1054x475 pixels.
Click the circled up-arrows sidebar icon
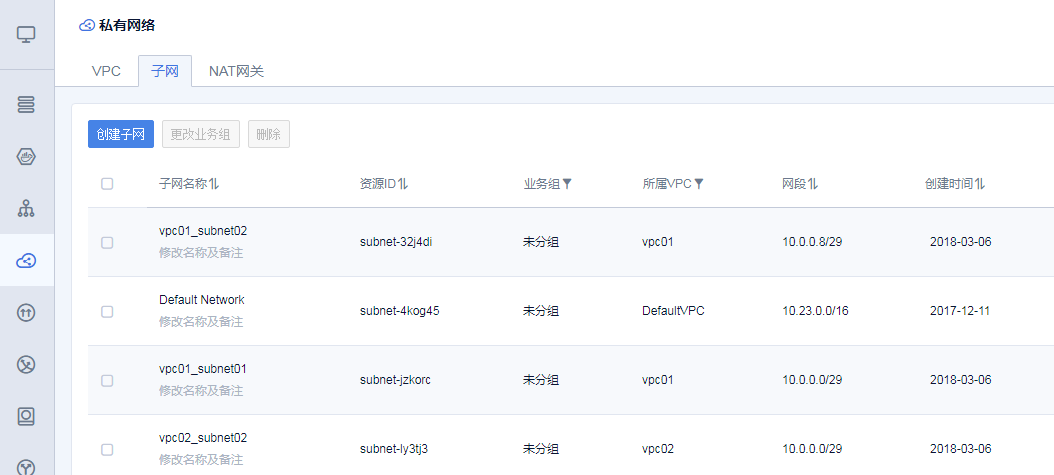27,313
